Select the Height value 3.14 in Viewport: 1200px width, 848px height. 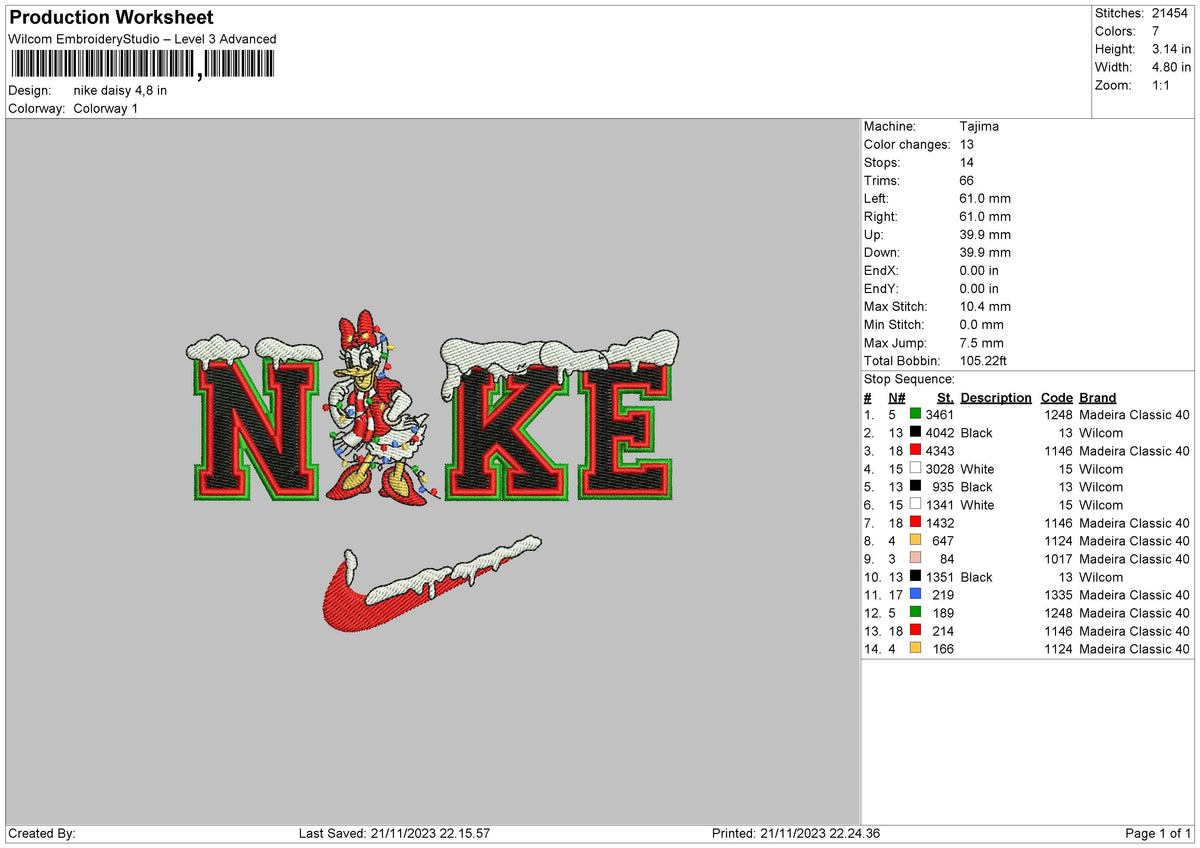[1172, 49]
